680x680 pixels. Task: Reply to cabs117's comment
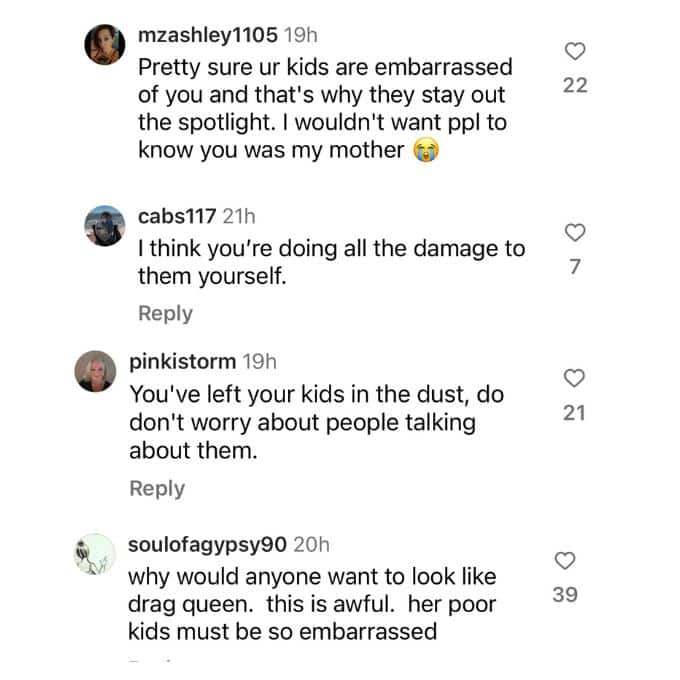[x=165, y=314]
